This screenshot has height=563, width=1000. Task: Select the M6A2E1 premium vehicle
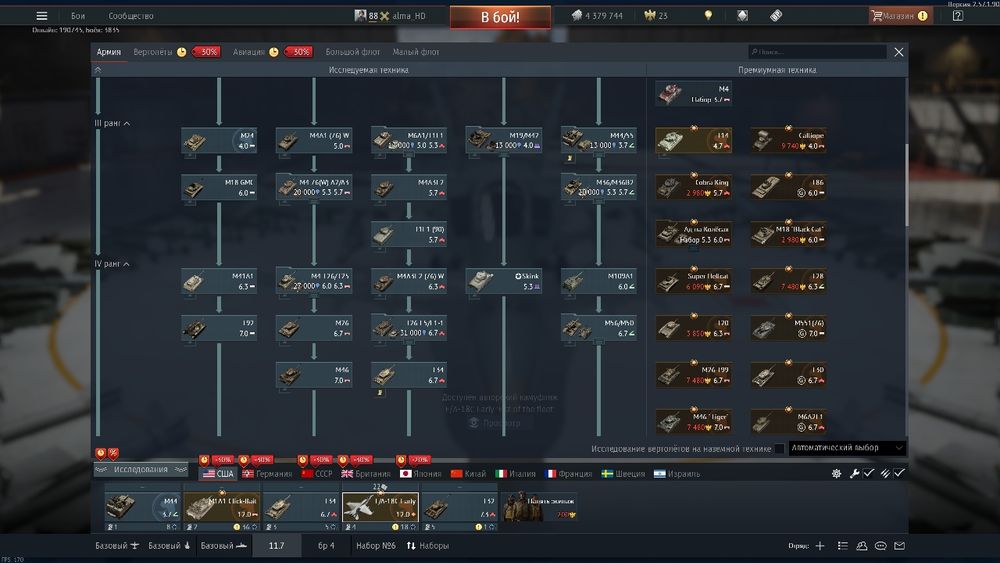coord(788,421)
